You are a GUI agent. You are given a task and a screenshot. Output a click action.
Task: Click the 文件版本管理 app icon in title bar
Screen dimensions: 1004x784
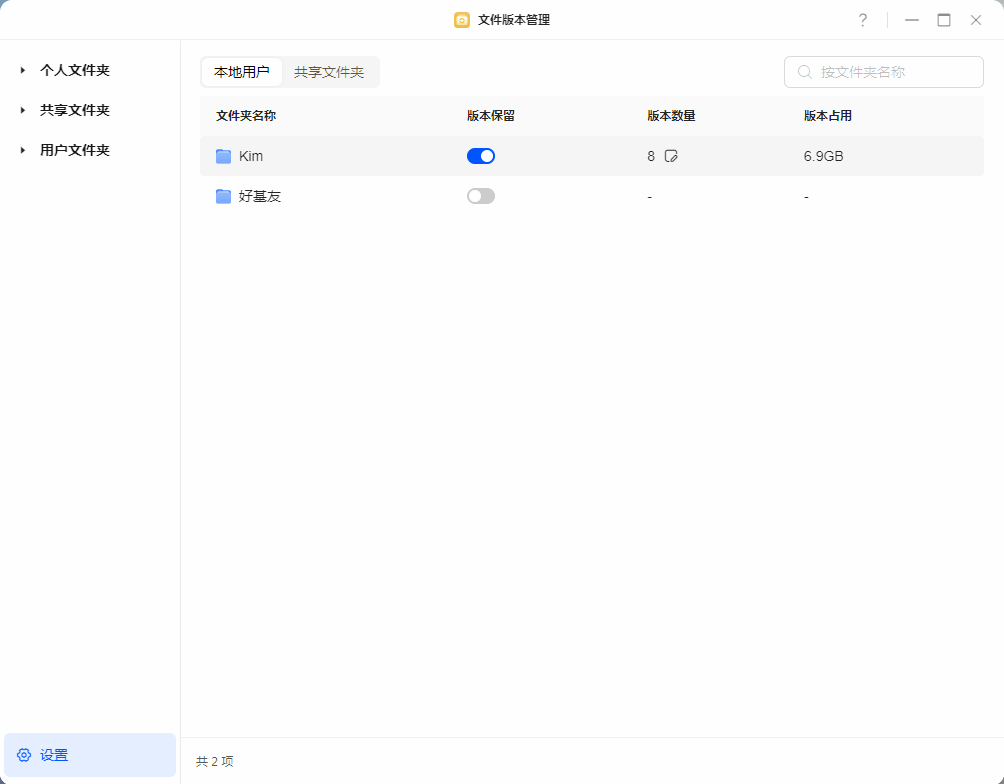(462, 20)
